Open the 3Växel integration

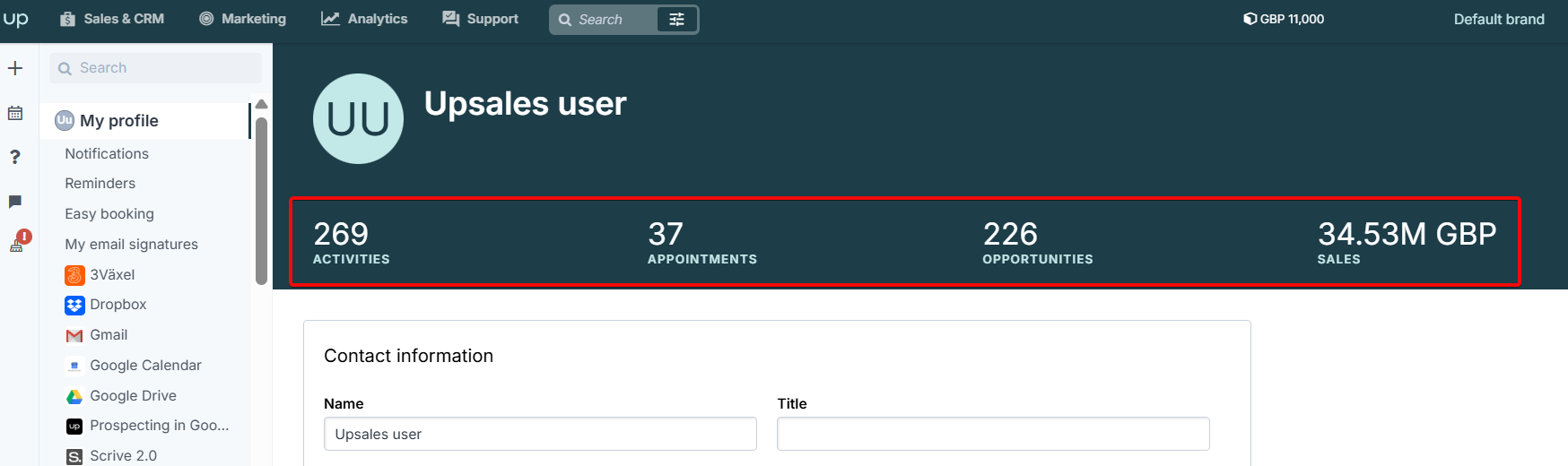pyautogui.click(x=112, y=274)
